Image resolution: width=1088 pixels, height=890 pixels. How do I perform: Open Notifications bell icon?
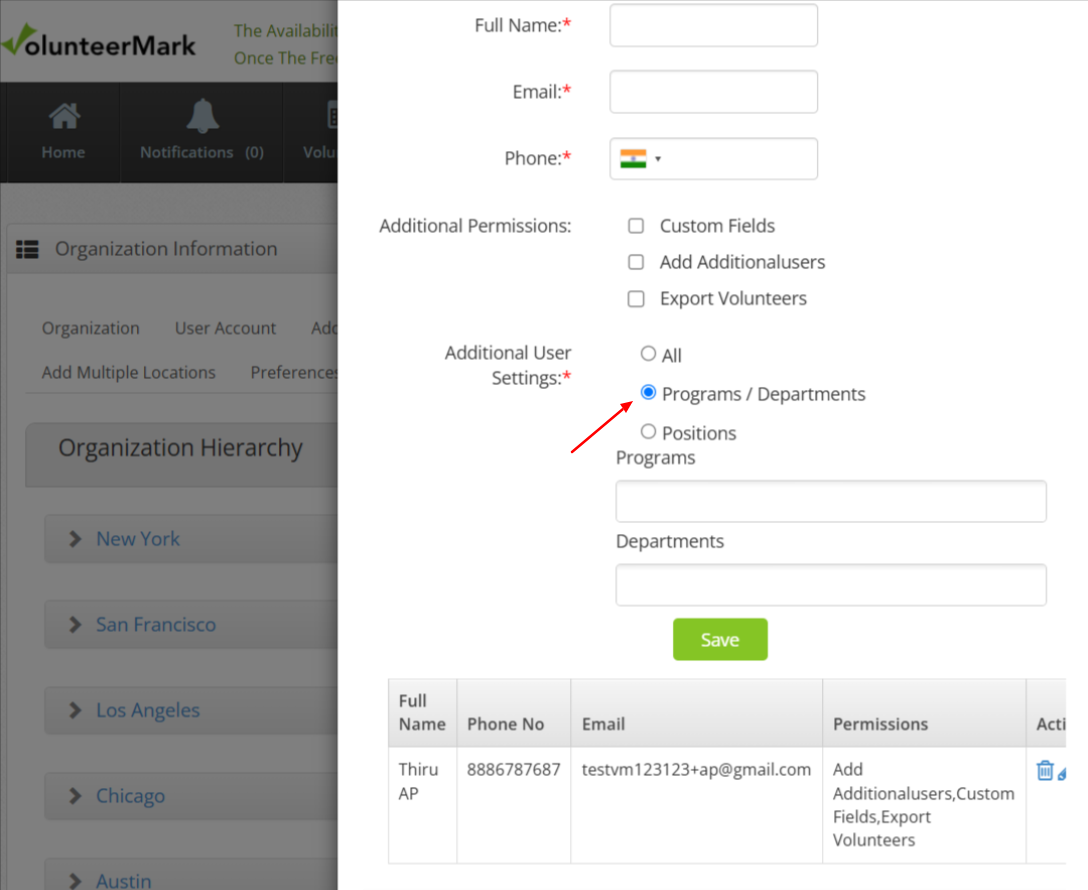click(x=202, y=118)
